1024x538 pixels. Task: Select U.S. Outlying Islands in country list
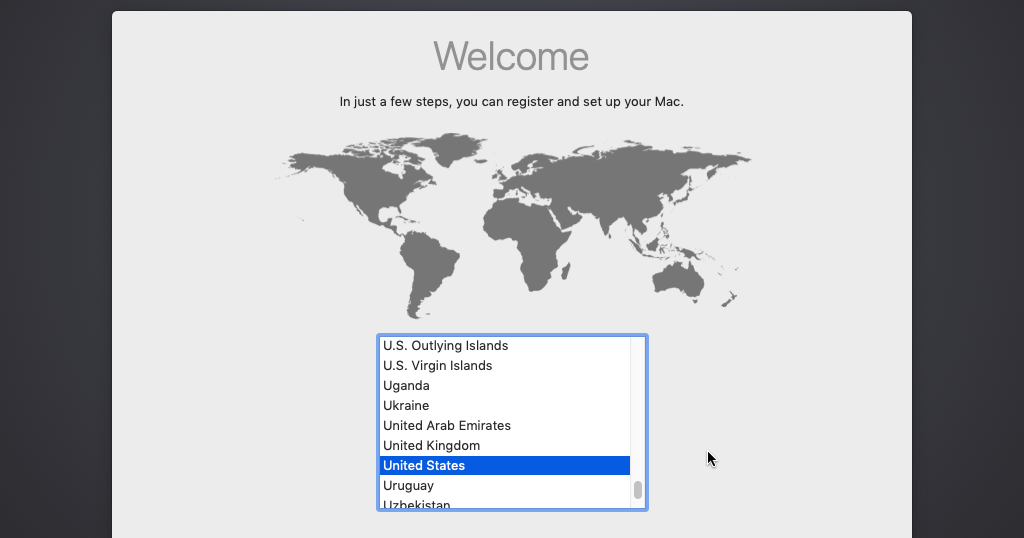point(505,345)
